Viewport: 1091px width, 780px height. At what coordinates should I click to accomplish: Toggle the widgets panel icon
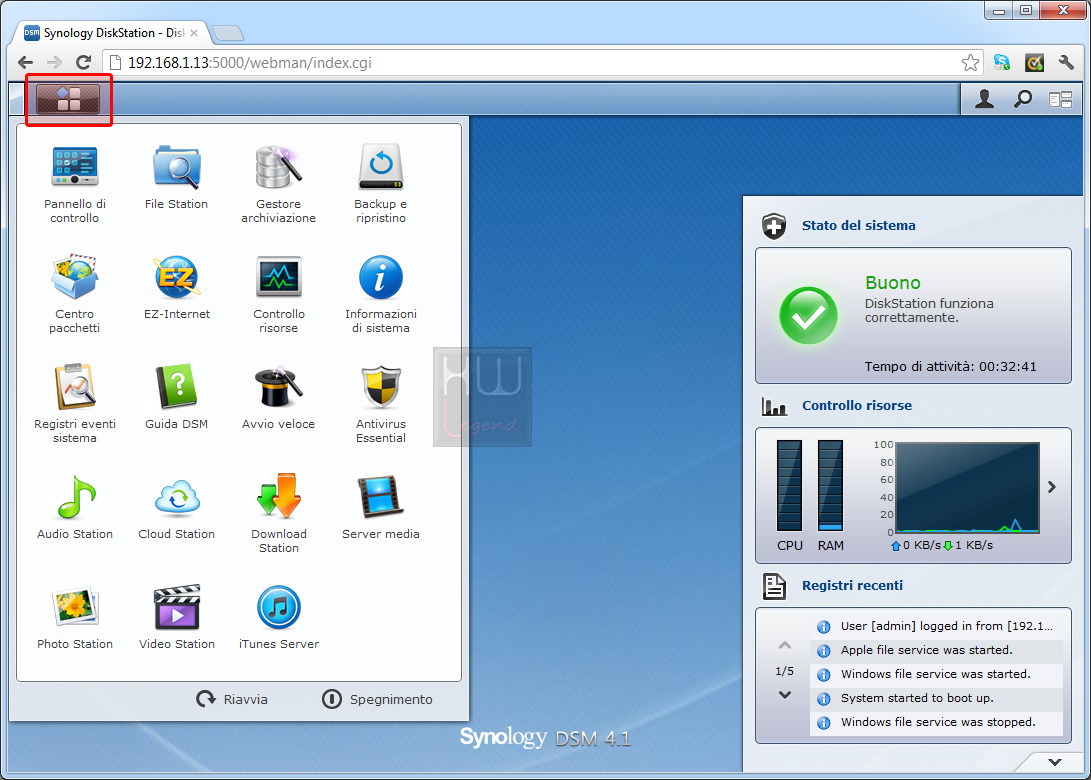1060,100
